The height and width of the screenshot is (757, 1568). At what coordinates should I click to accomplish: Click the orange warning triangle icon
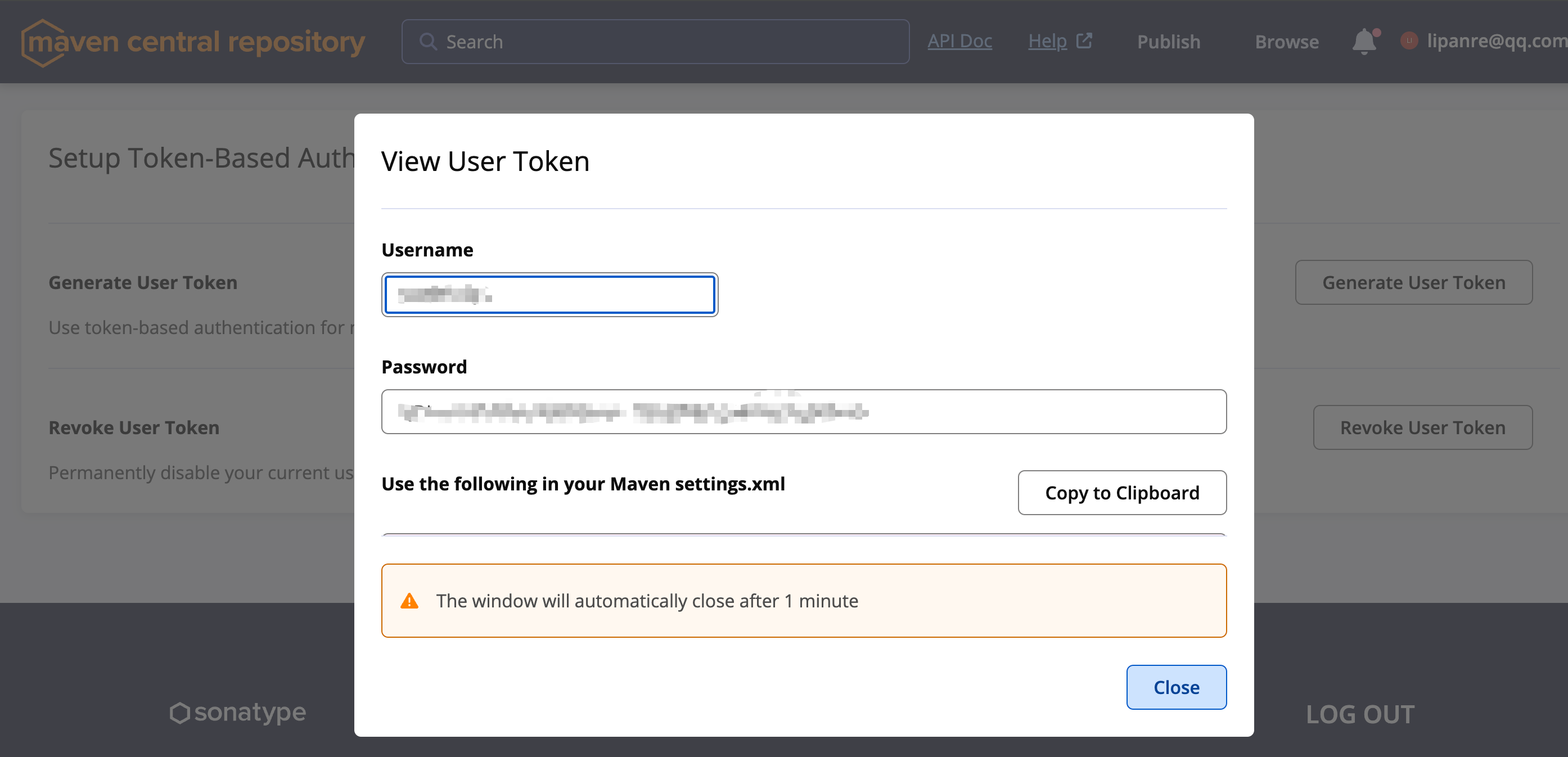409,601
